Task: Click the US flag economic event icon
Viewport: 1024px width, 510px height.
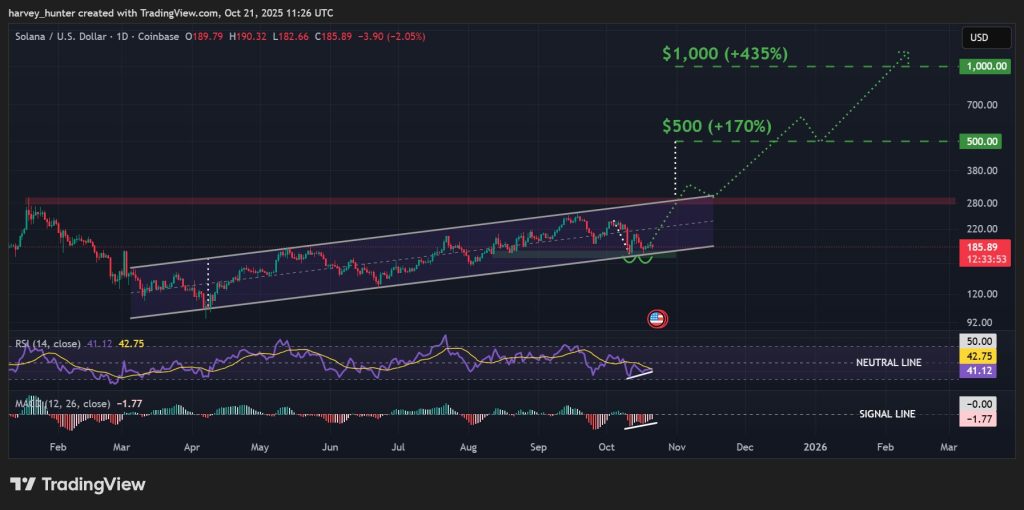Action: pyautogui.click(x=657, y=320)
